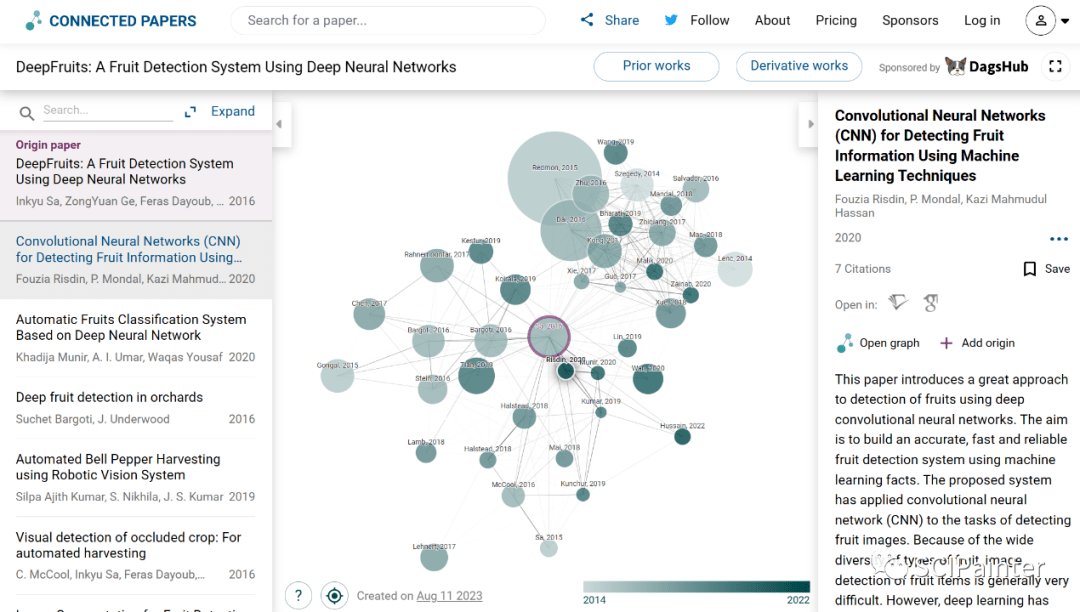Click the origin Sa, 2016 graph node
The width and height of the screenshot is (1080, 612).
[x=549, y=337]
